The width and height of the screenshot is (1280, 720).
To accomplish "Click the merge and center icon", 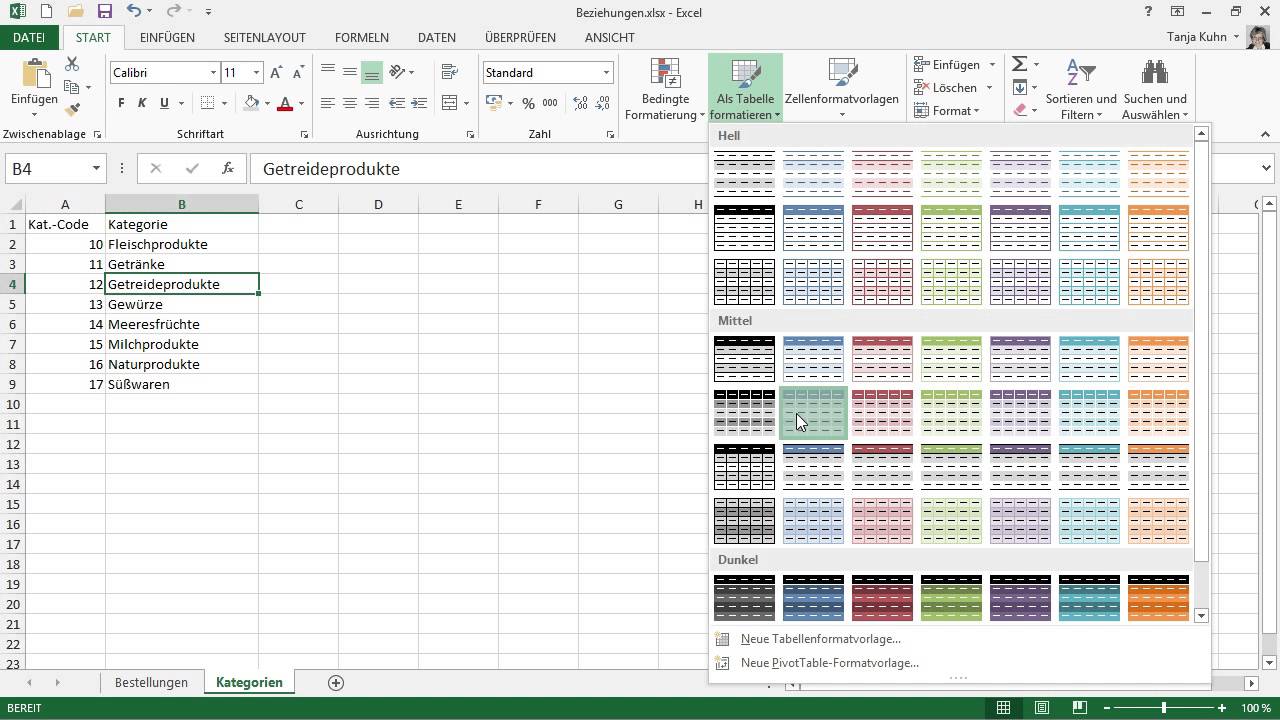I will point(450,103).
